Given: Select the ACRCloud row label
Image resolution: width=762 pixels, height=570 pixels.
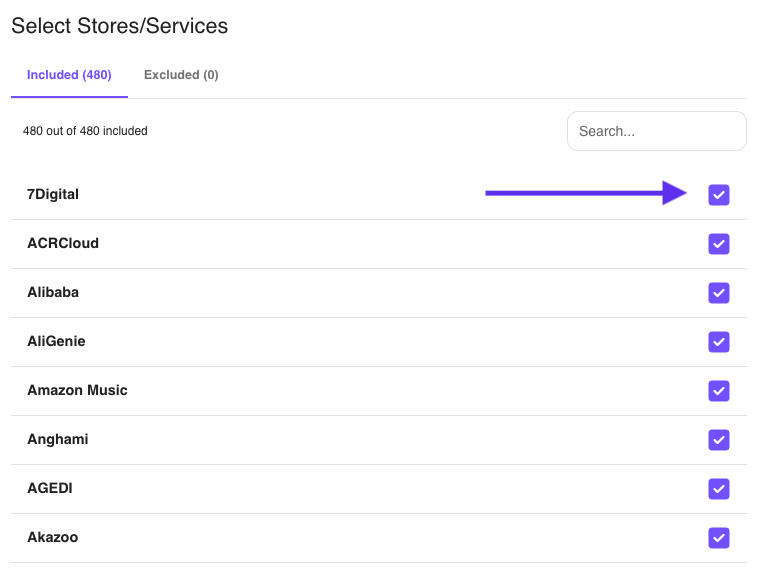Looking at the screenshot, I should tap(63, 243).
